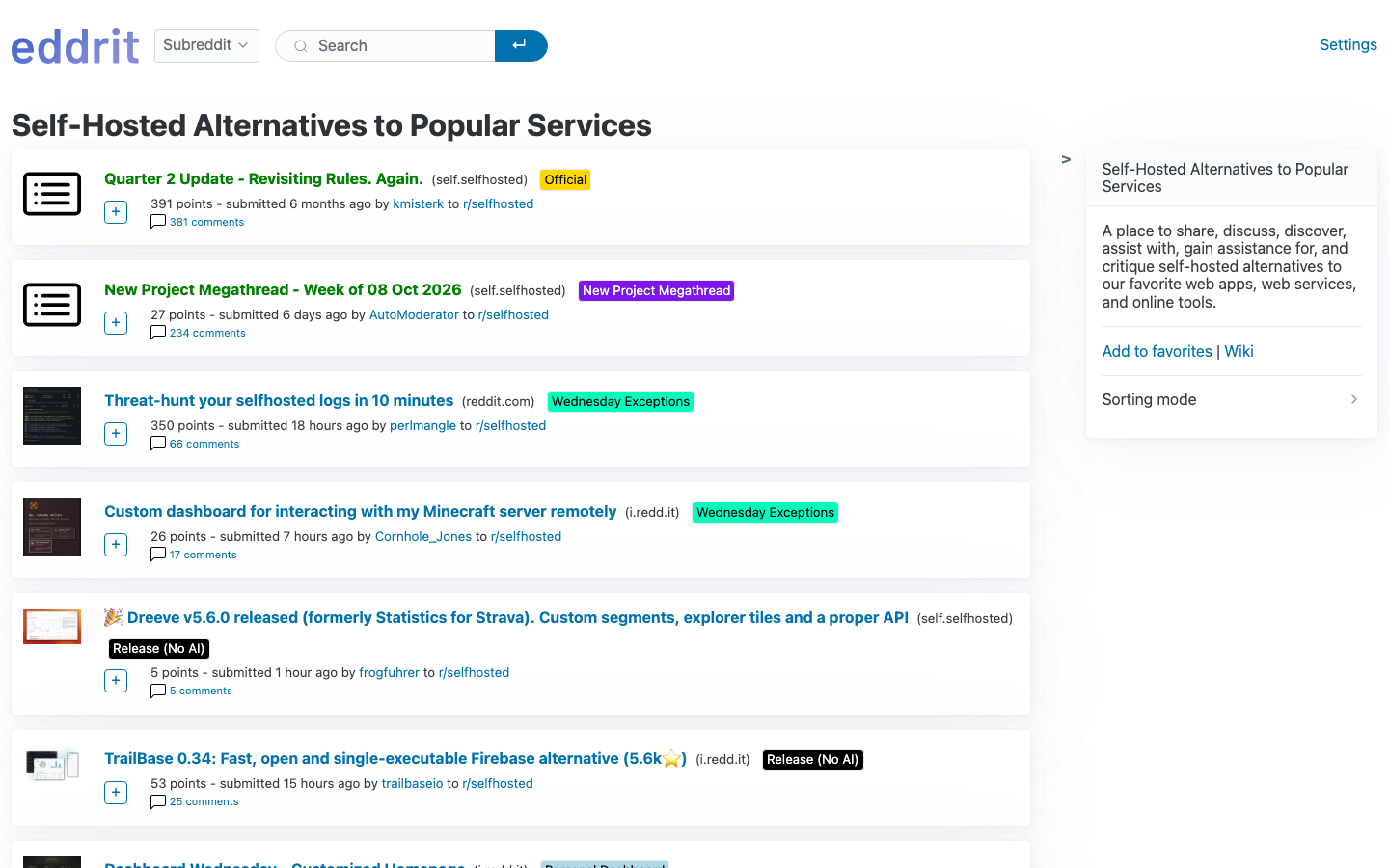Collapse sidebar with the > arrow
1389x868 pixels.
1066,159
